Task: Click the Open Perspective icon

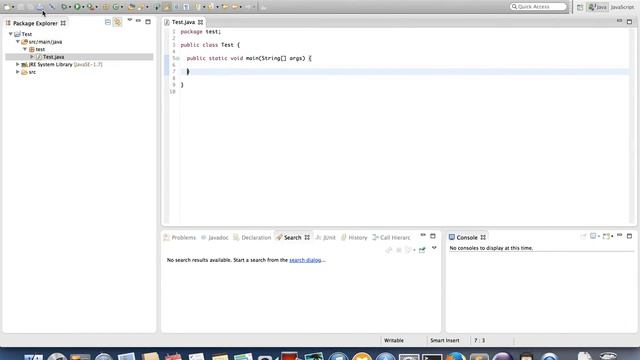Action: [x=580, y=7]
